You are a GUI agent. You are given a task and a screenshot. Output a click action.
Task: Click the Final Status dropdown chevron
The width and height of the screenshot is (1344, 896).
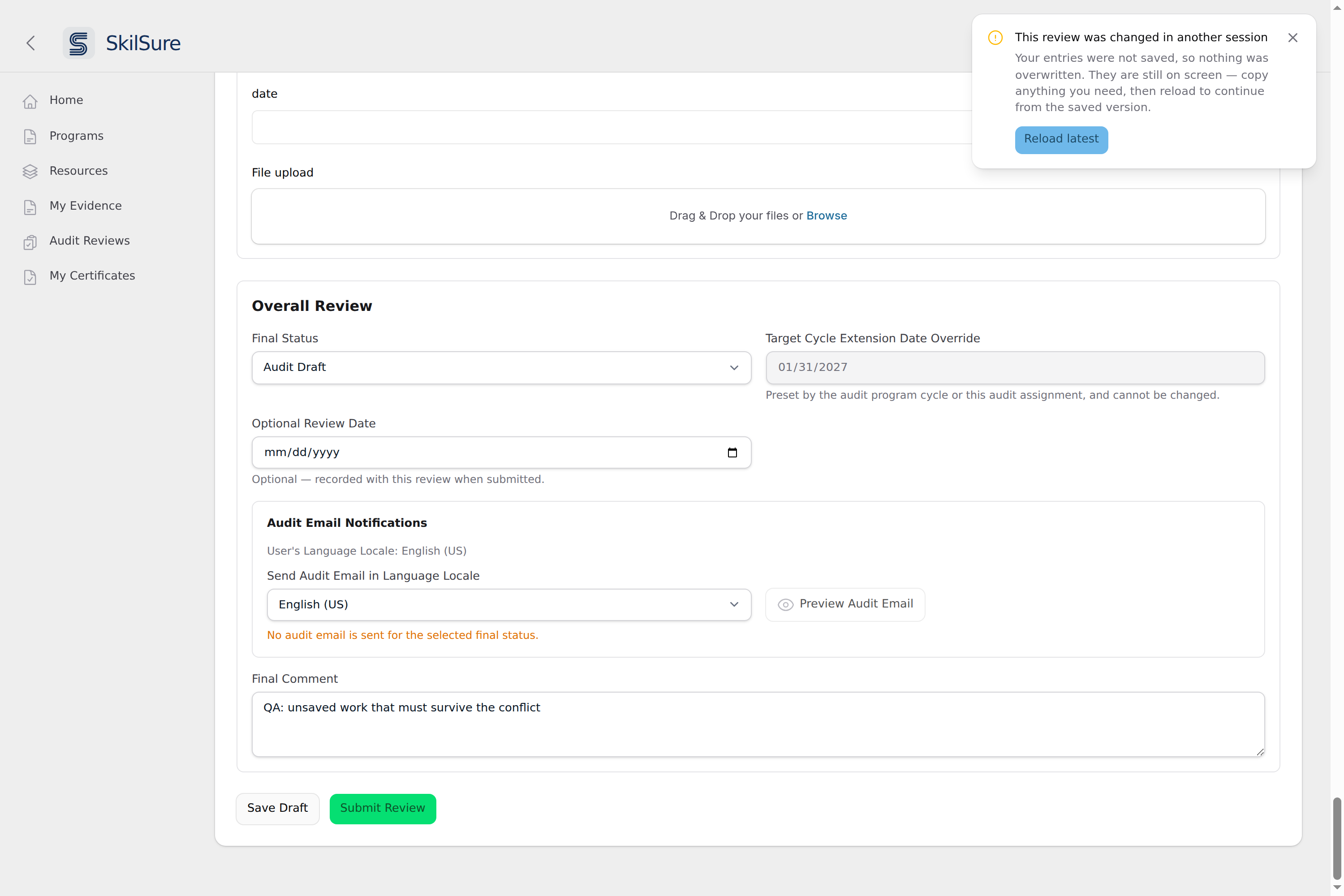point(734,367)
